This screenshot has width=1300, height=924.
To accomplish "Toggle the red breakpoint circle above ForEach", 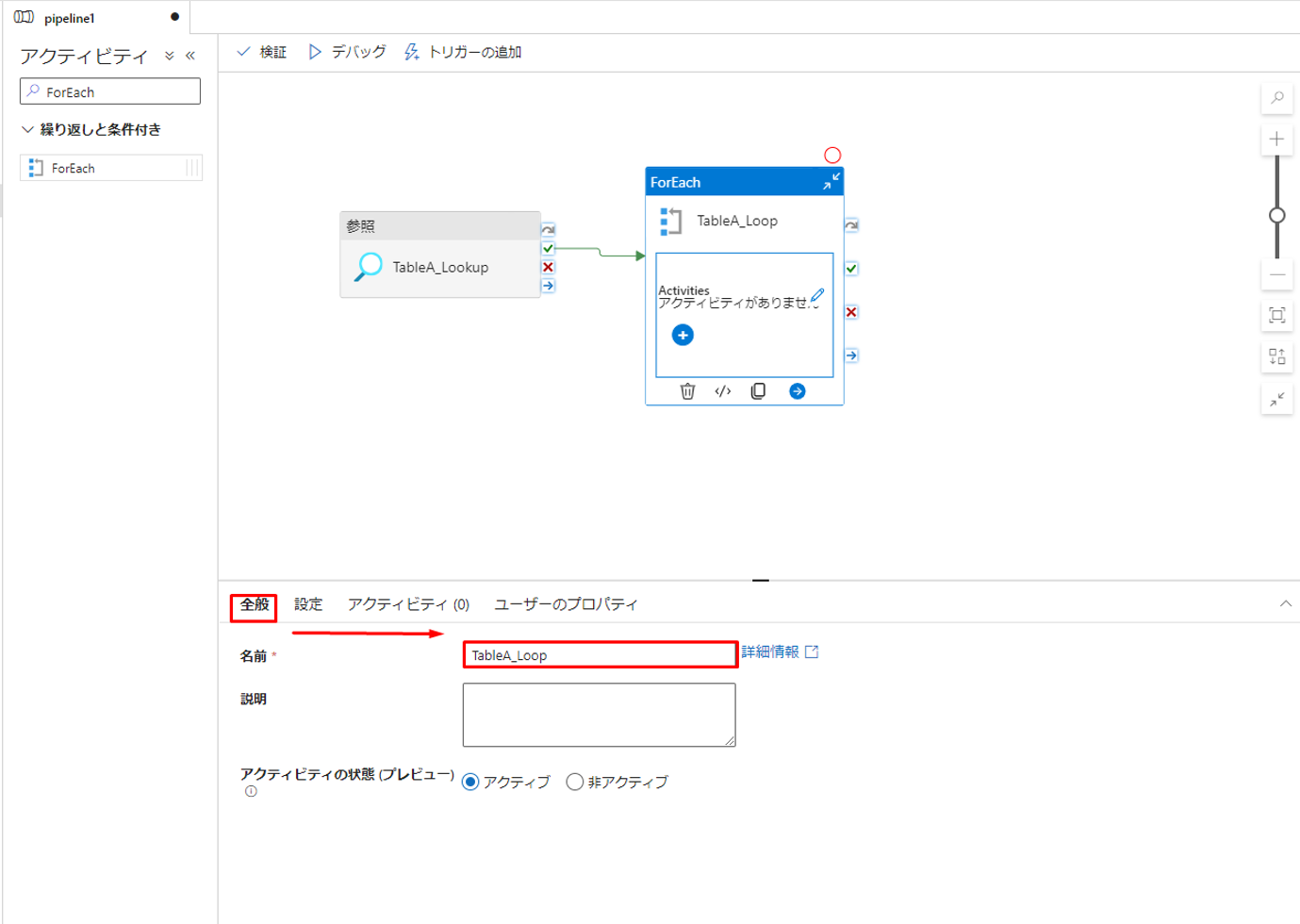I will coord(832,156).
